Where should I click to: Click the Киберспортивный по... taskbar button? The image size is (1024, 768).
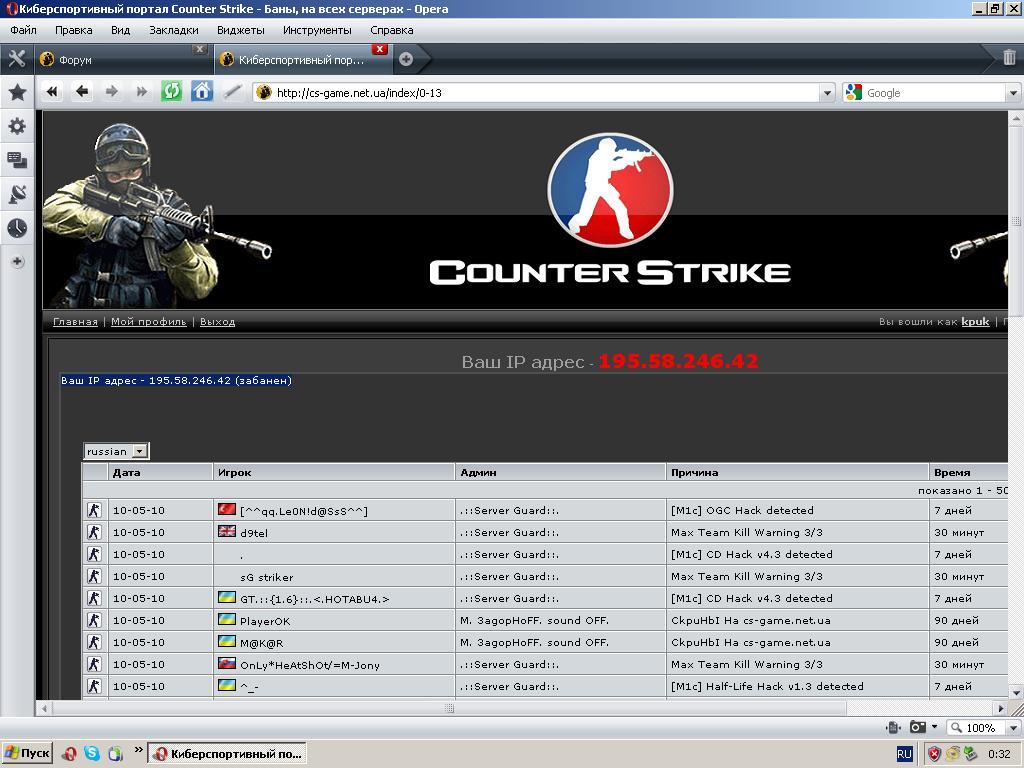pyautogui.click(x=227, y=754)
